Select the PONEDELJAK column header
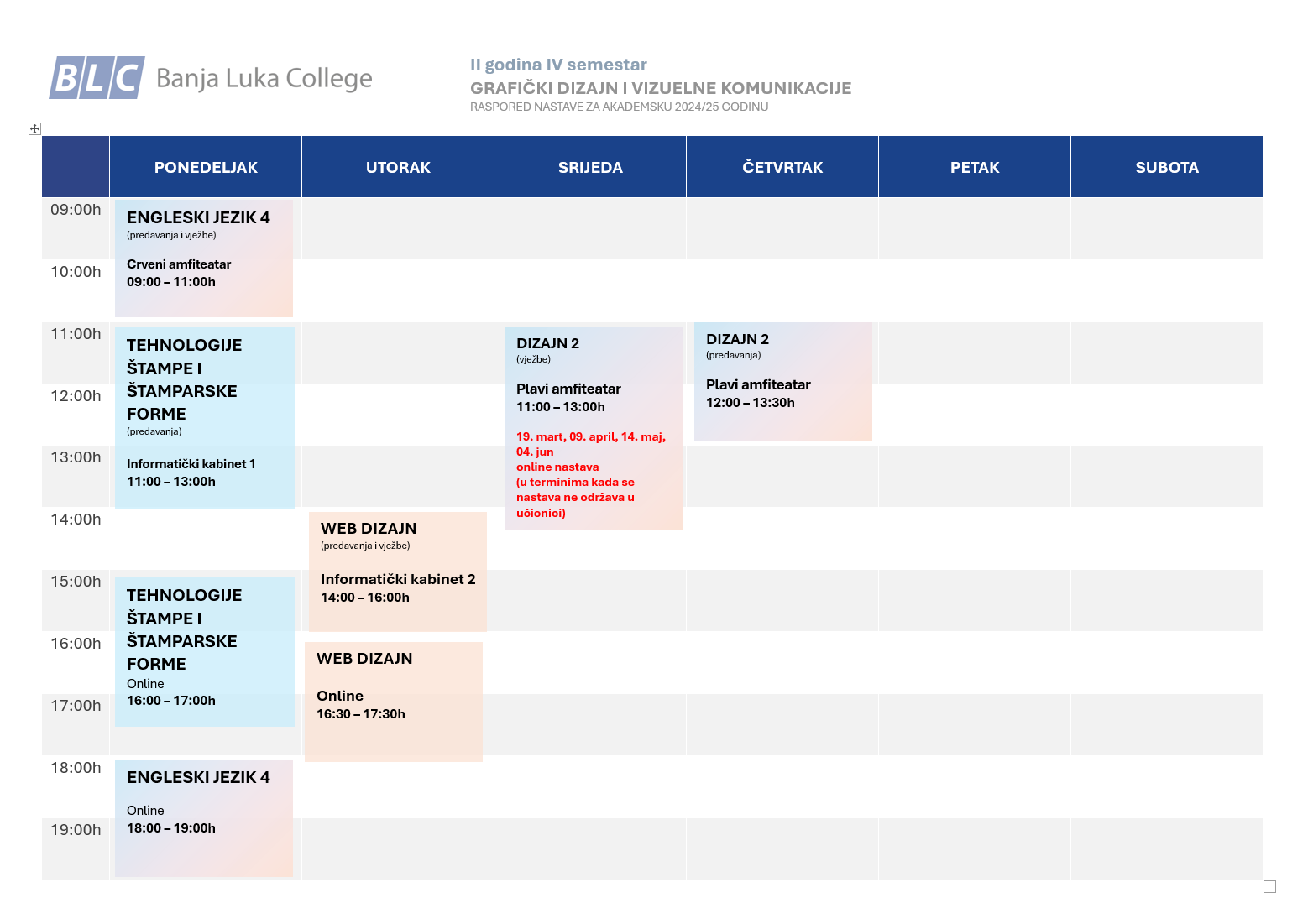This screenshot has width=1308, height=924. (x=206, y=167)
